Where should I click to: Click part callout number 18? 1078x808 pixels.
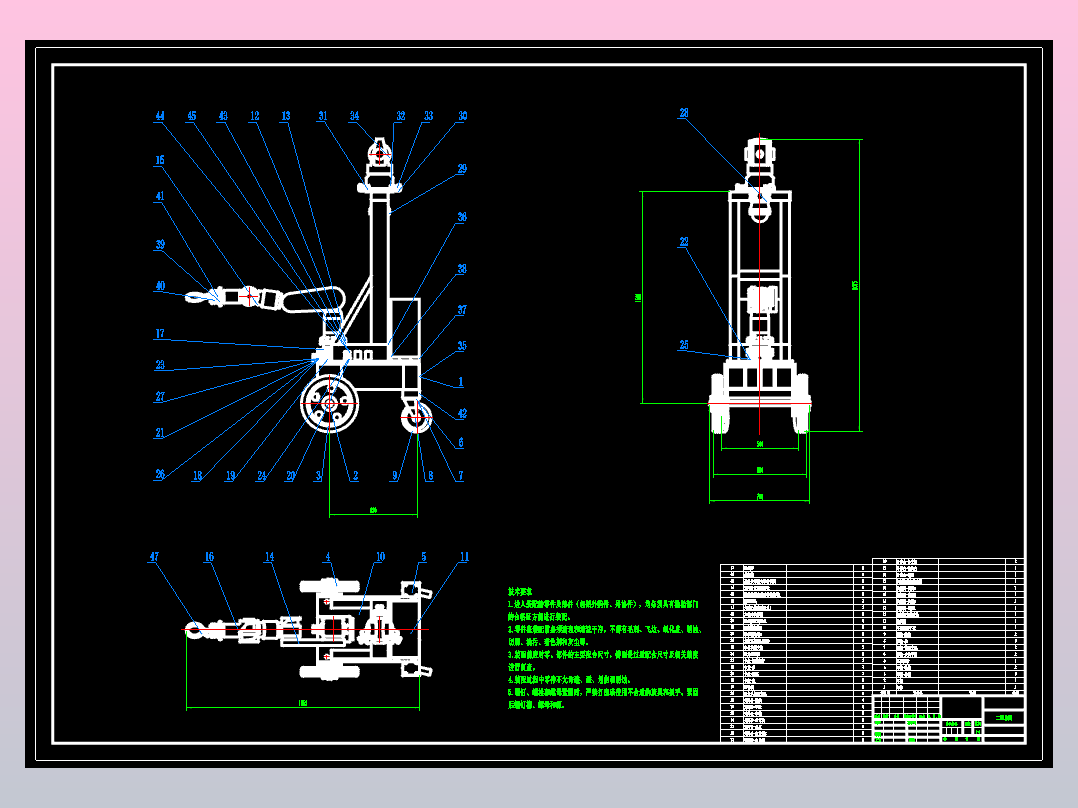coord(197,476)
